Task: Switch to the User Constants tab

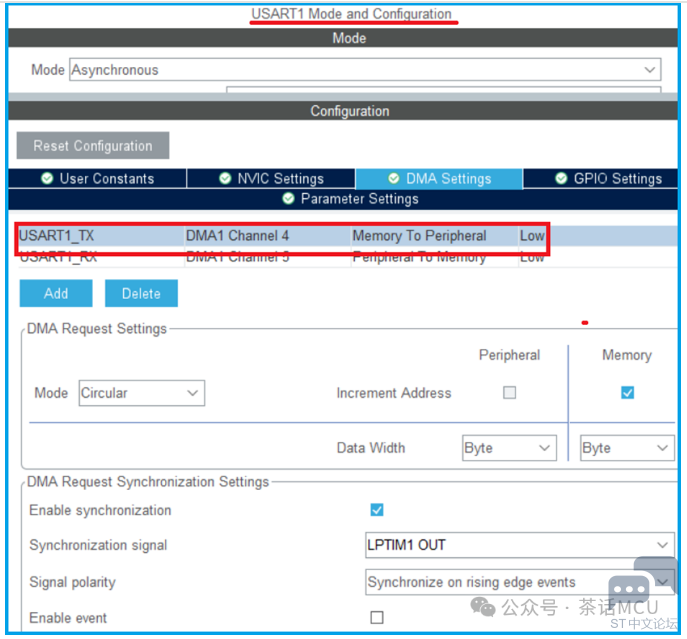Action: pyautogui.click(x=97, y=178)
